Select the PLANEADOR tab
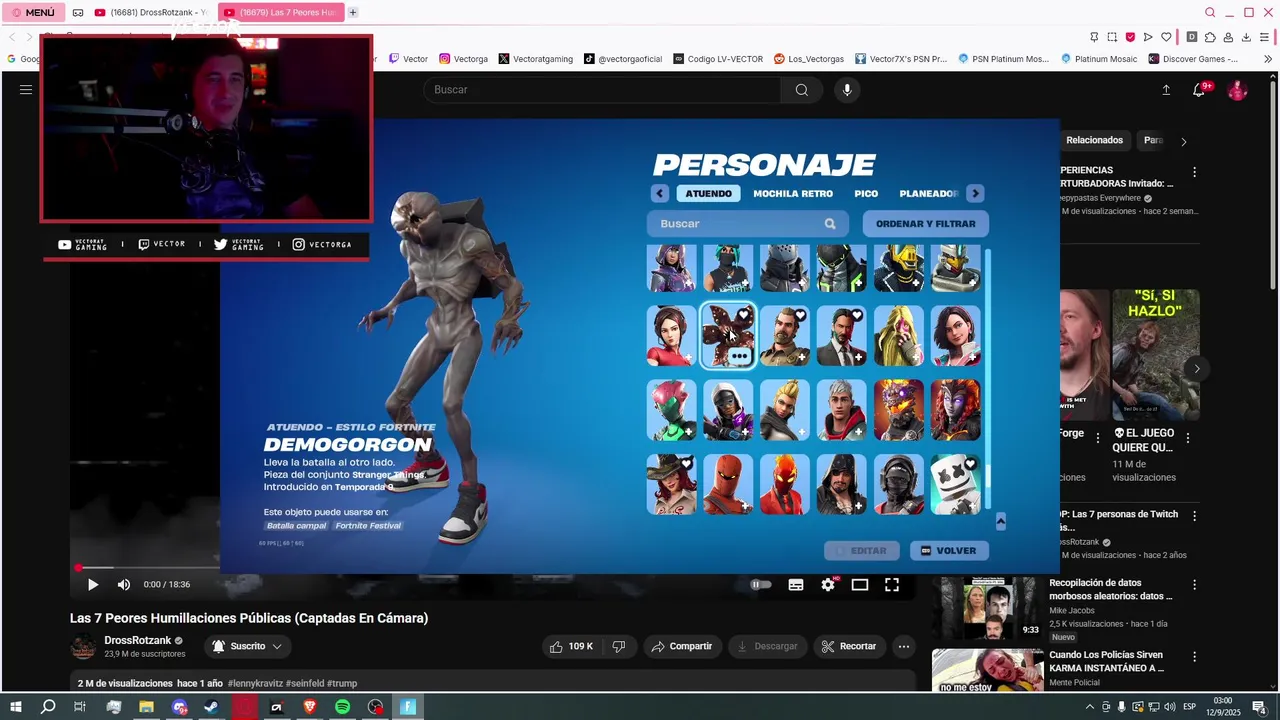 pyautogui.click(x=928, y=194)
